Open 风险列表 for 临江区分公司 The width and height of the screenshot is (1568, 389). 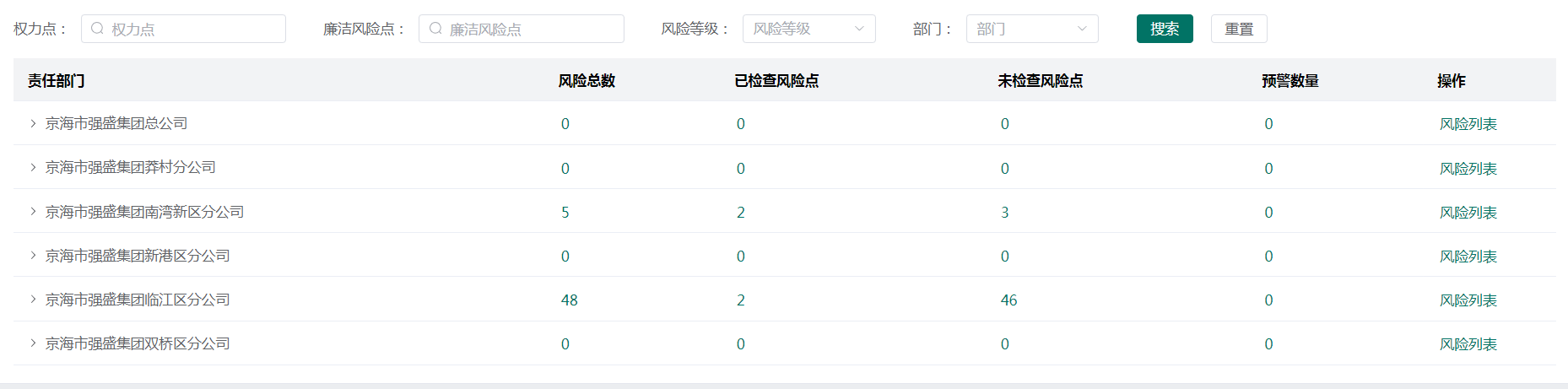click(x=1468, y=300)
